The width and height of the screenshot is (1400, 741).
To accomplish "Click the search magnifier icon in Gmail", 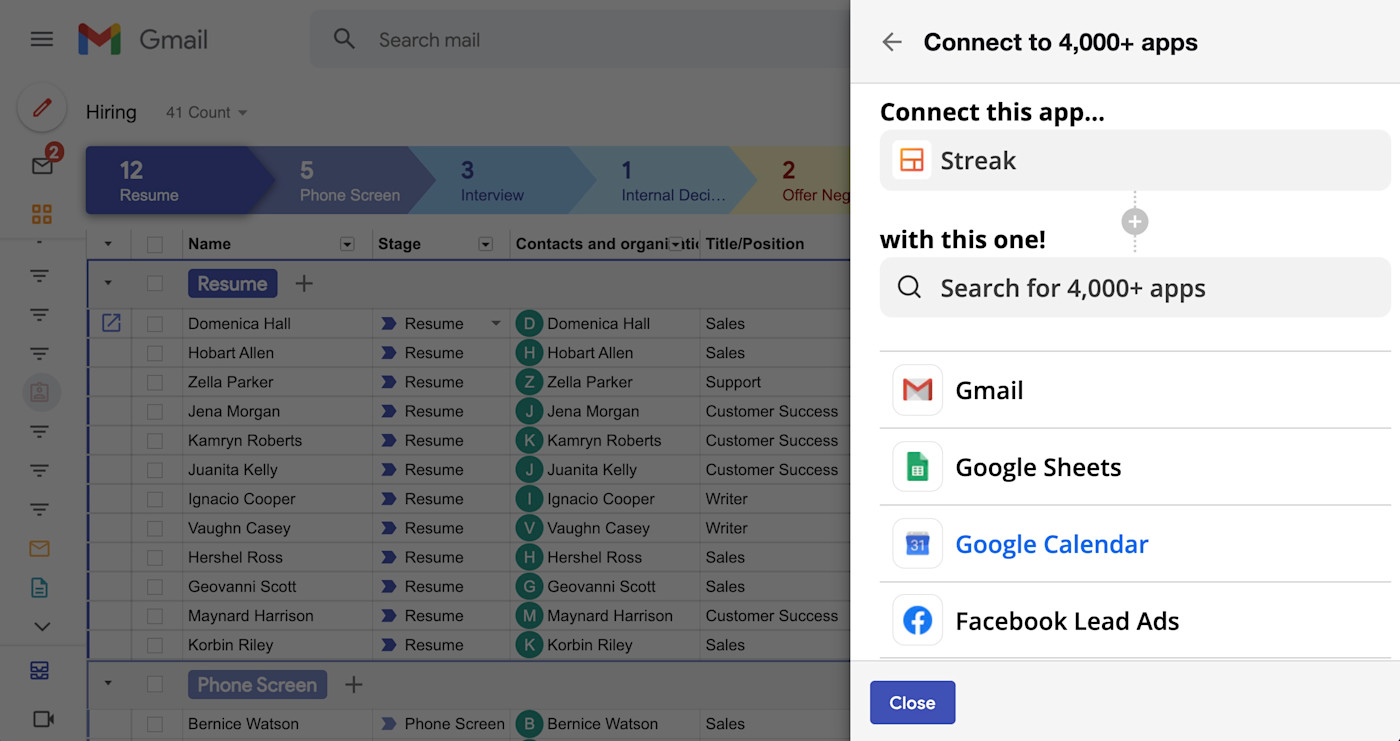I will (x=344, y=40).
